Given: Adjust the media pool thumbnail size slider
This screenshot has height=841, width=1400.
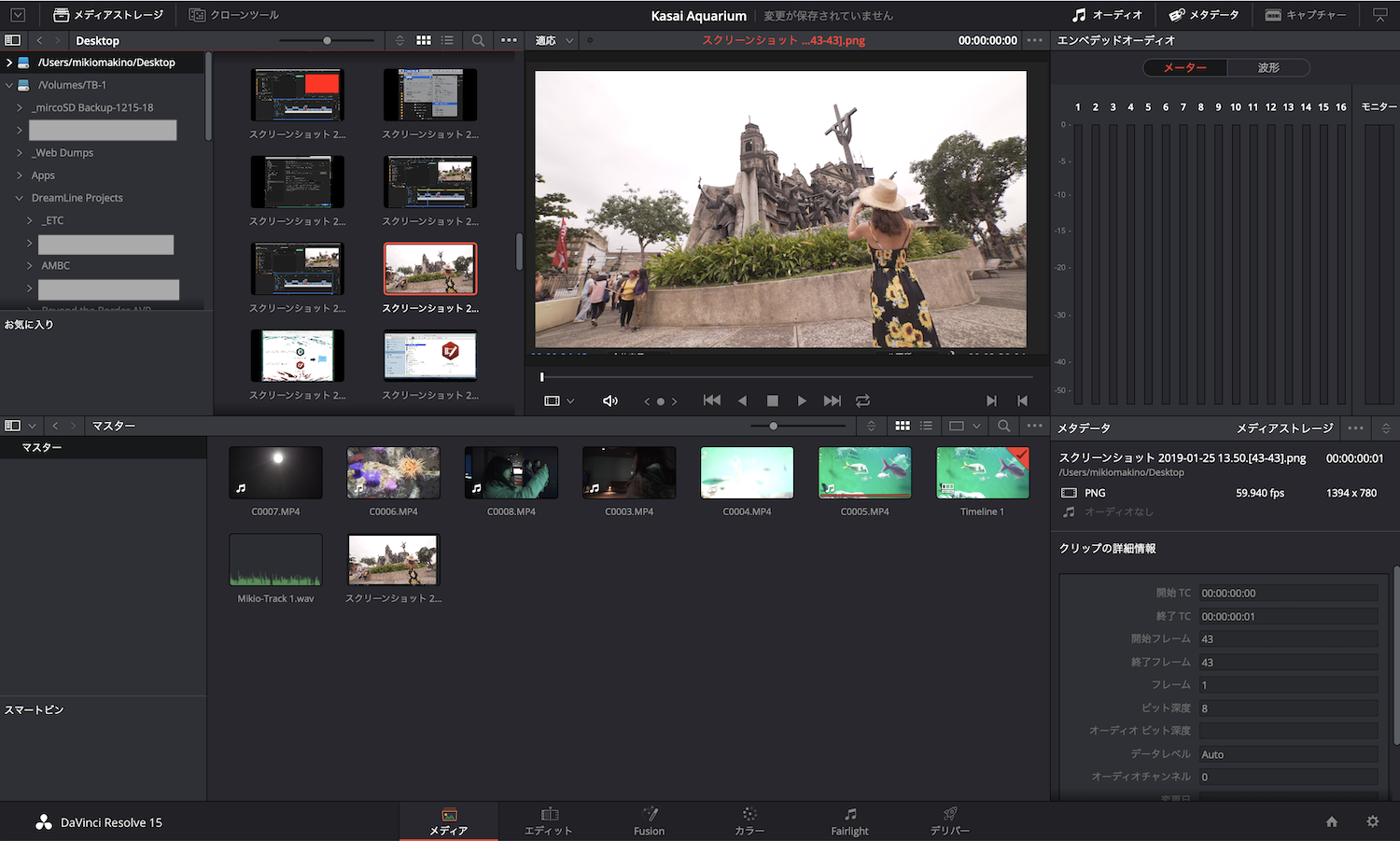Looking at the screenshot, I should (774, 426).
